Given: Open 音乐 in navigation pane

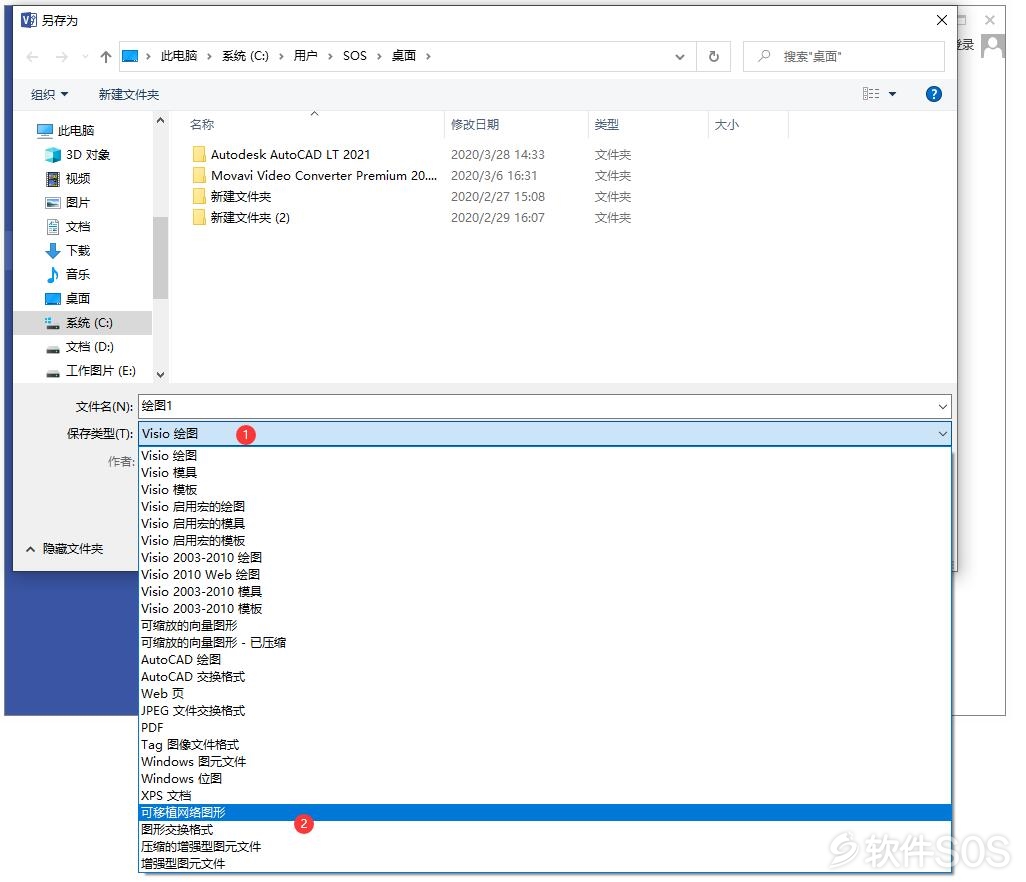Looking at the screenshot, I should 78,275.
